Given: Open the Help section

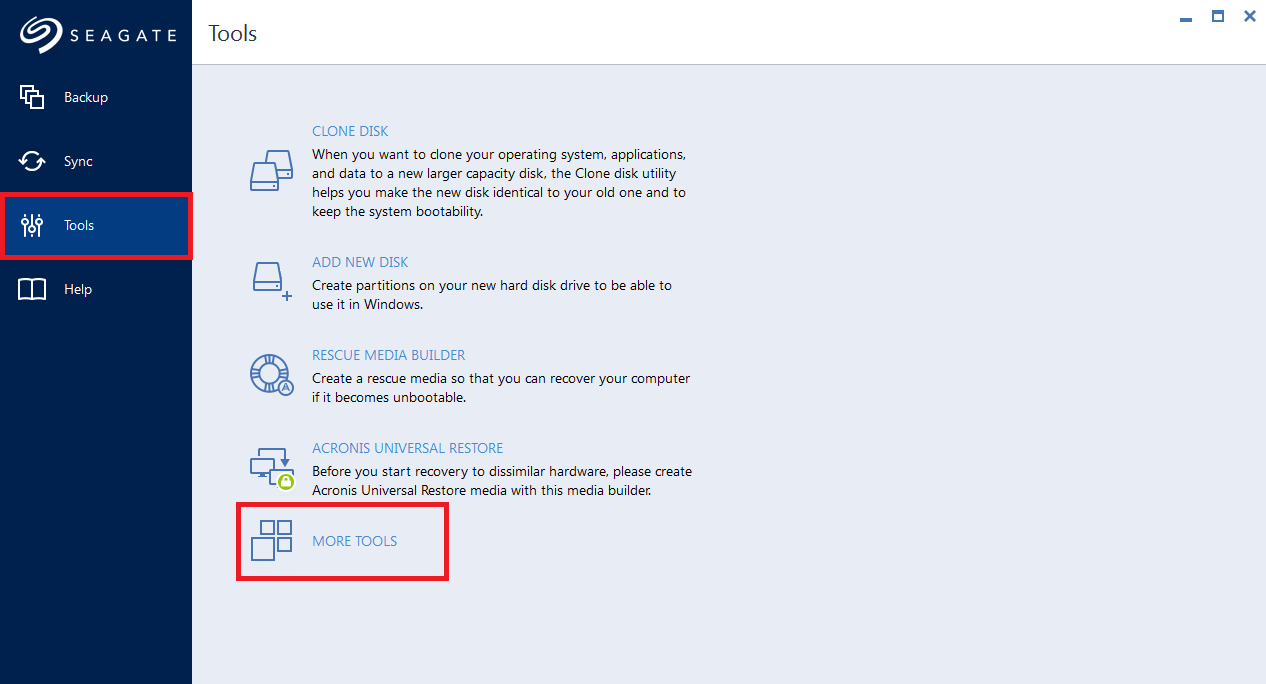Looking at the screenshot, I should click(x=96, y=289).
